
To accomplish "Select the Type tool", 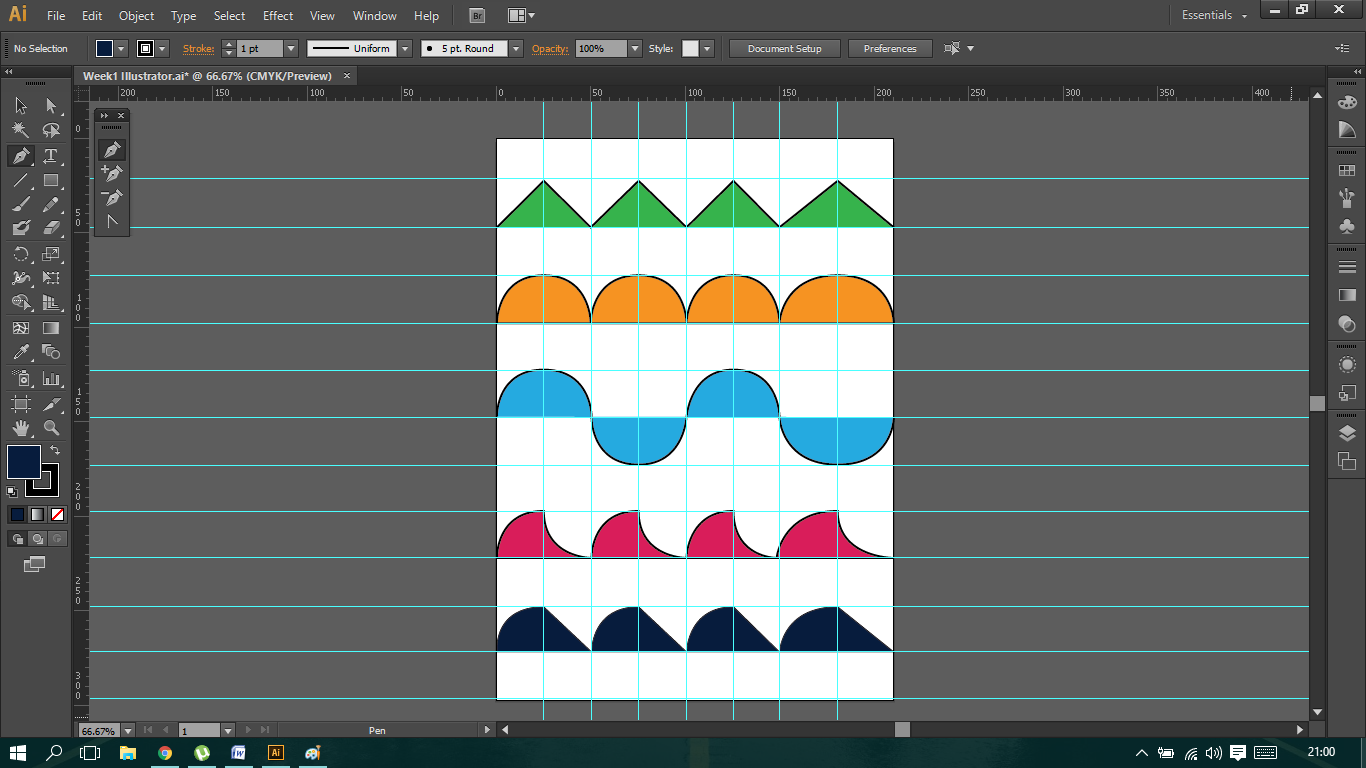I will pos(51,156).
